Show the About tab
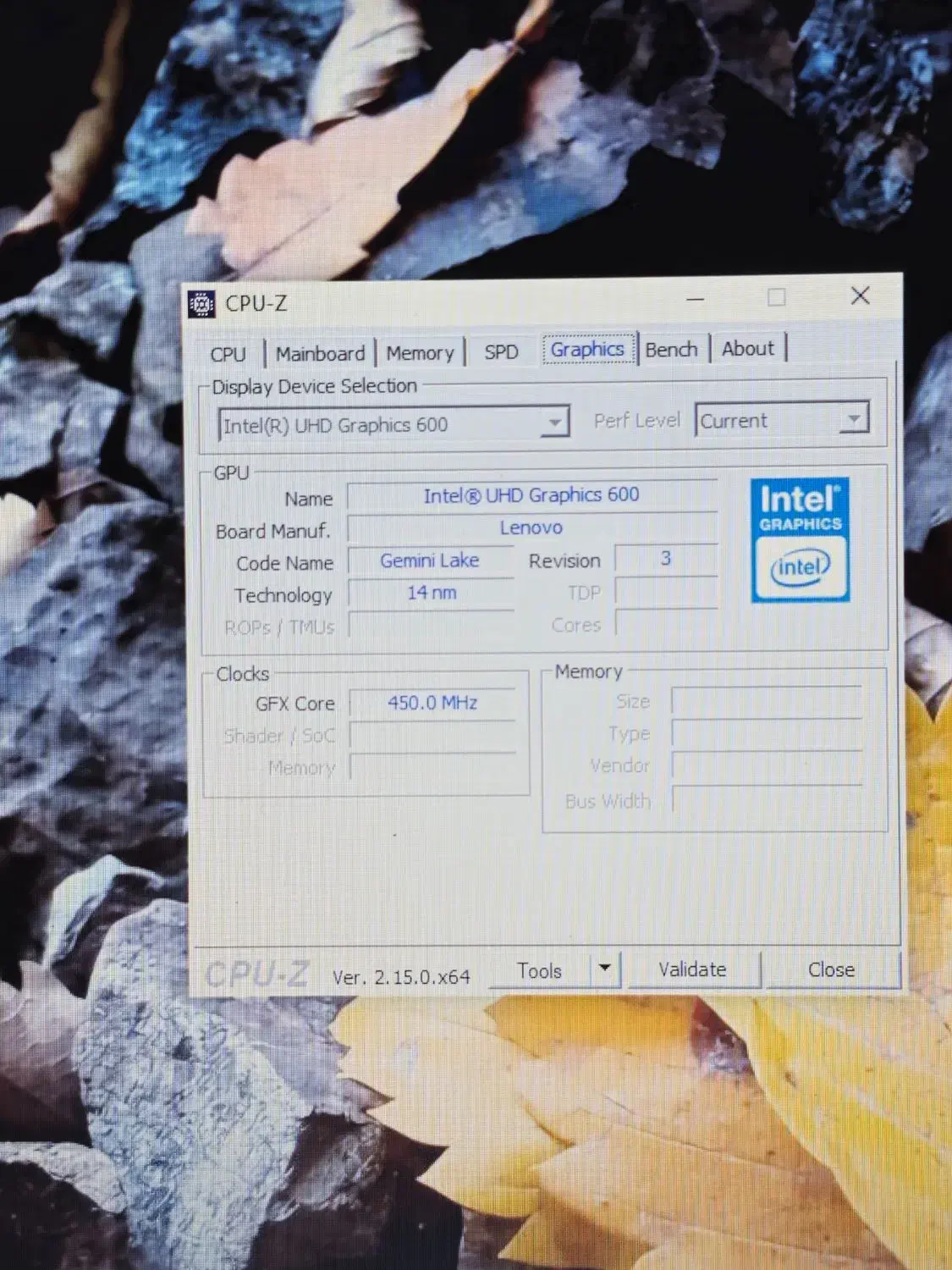Viewport: 952px width, 1270px height. click(x=747, y=348)
